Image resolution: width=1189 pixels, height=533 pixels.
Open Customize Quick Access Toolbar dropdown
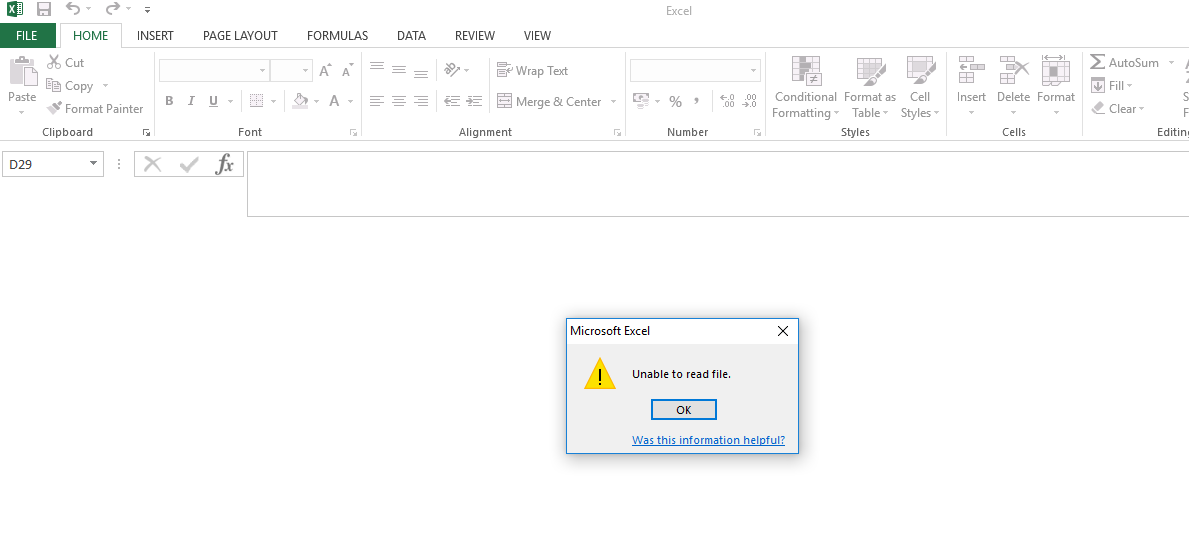tap(147, 11)
